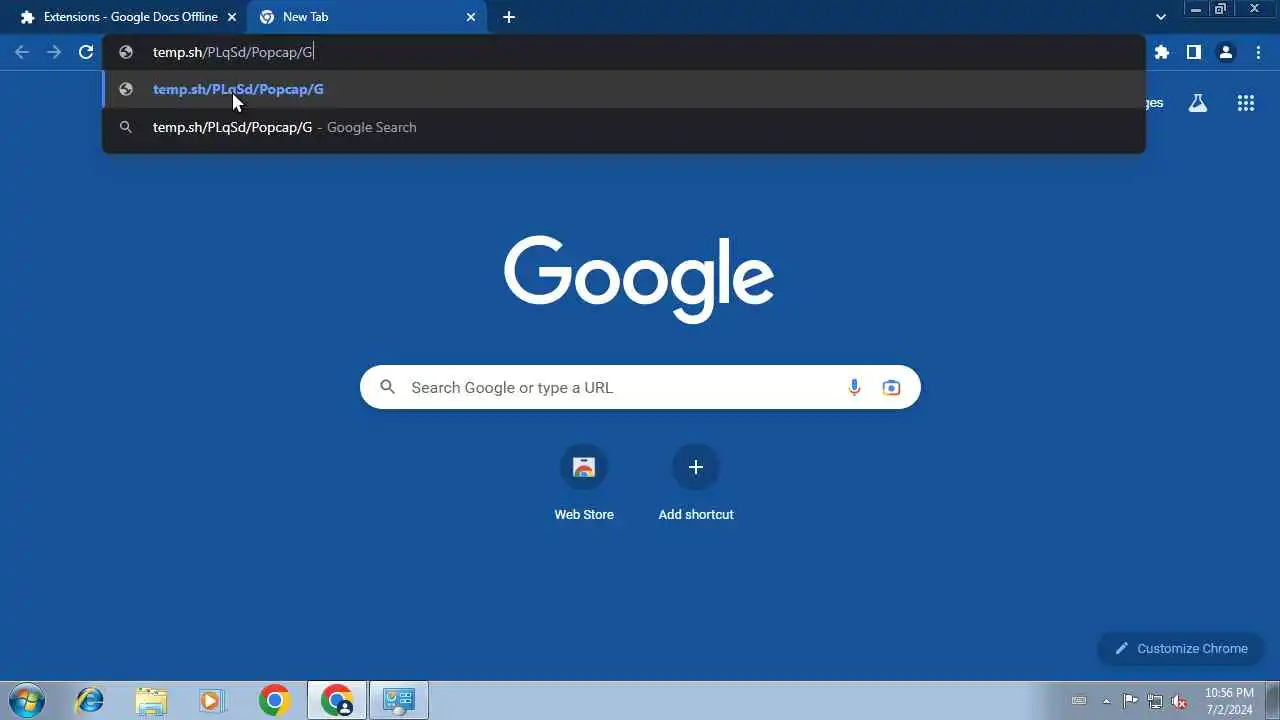Start voice search with microphone icon
1280x720 pixels.
(854, 388)
